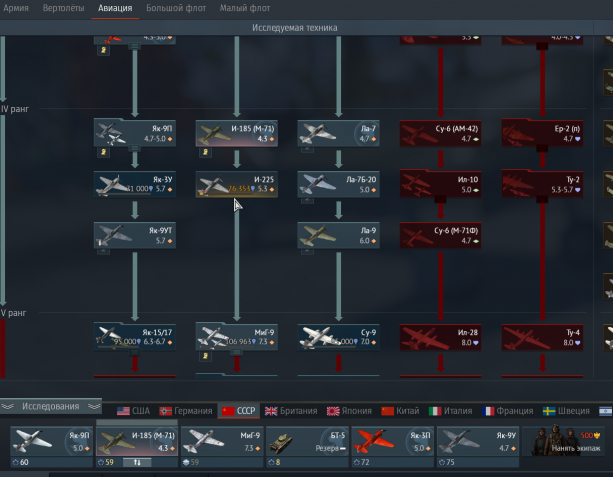Select the Як-15/17 jet card

[135, 337]
